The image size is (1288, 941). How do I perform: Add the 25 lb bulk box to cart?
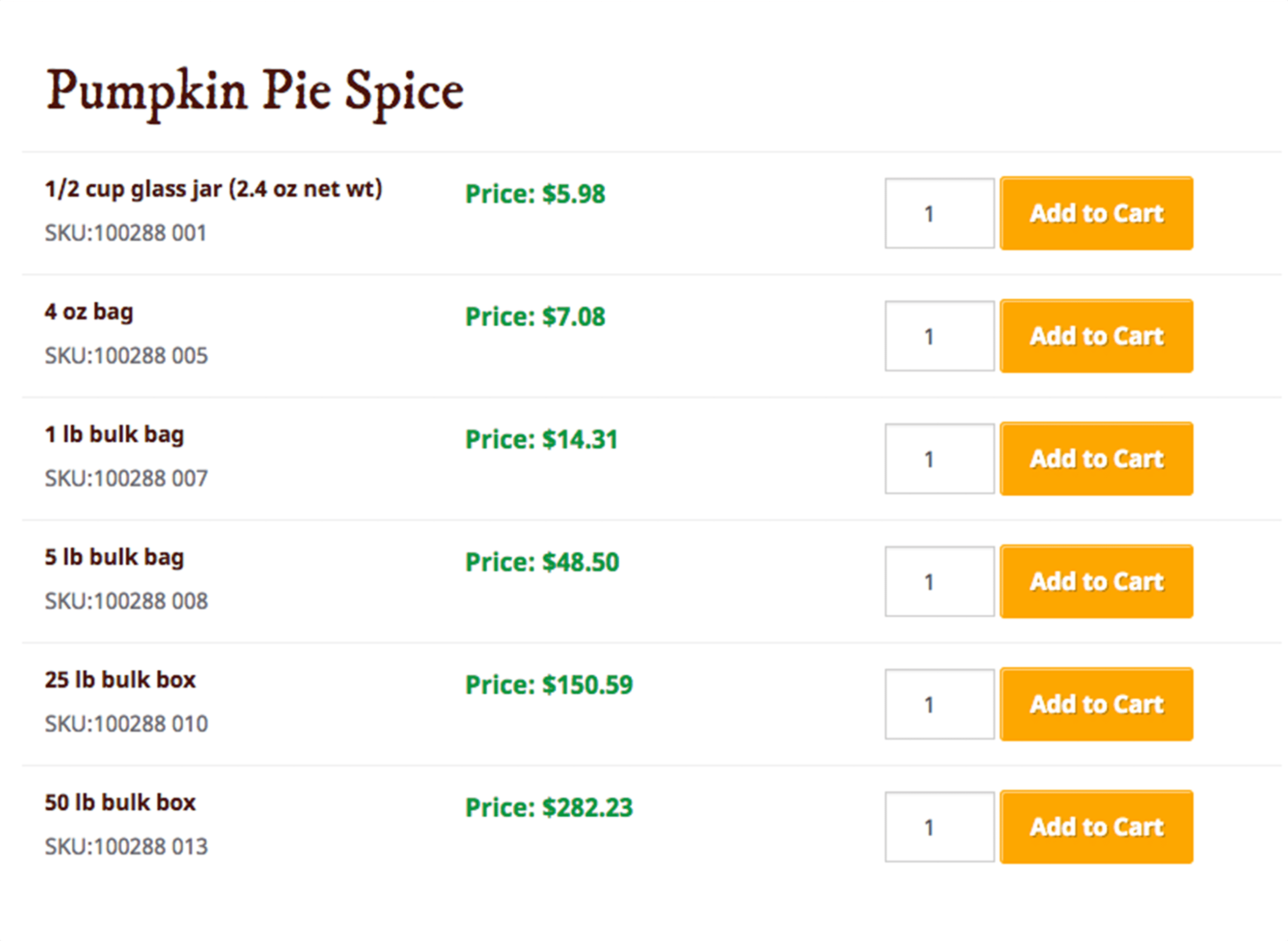coord(1096,704)
